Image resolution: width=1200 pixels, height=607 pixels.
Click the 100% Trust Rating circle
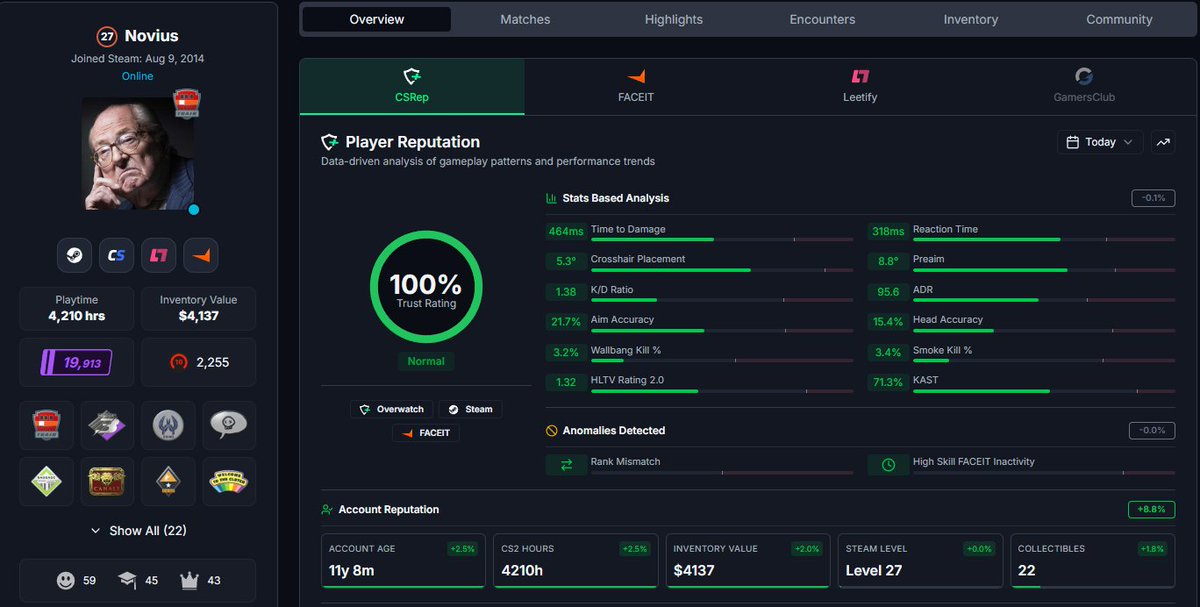coord(426,288)
